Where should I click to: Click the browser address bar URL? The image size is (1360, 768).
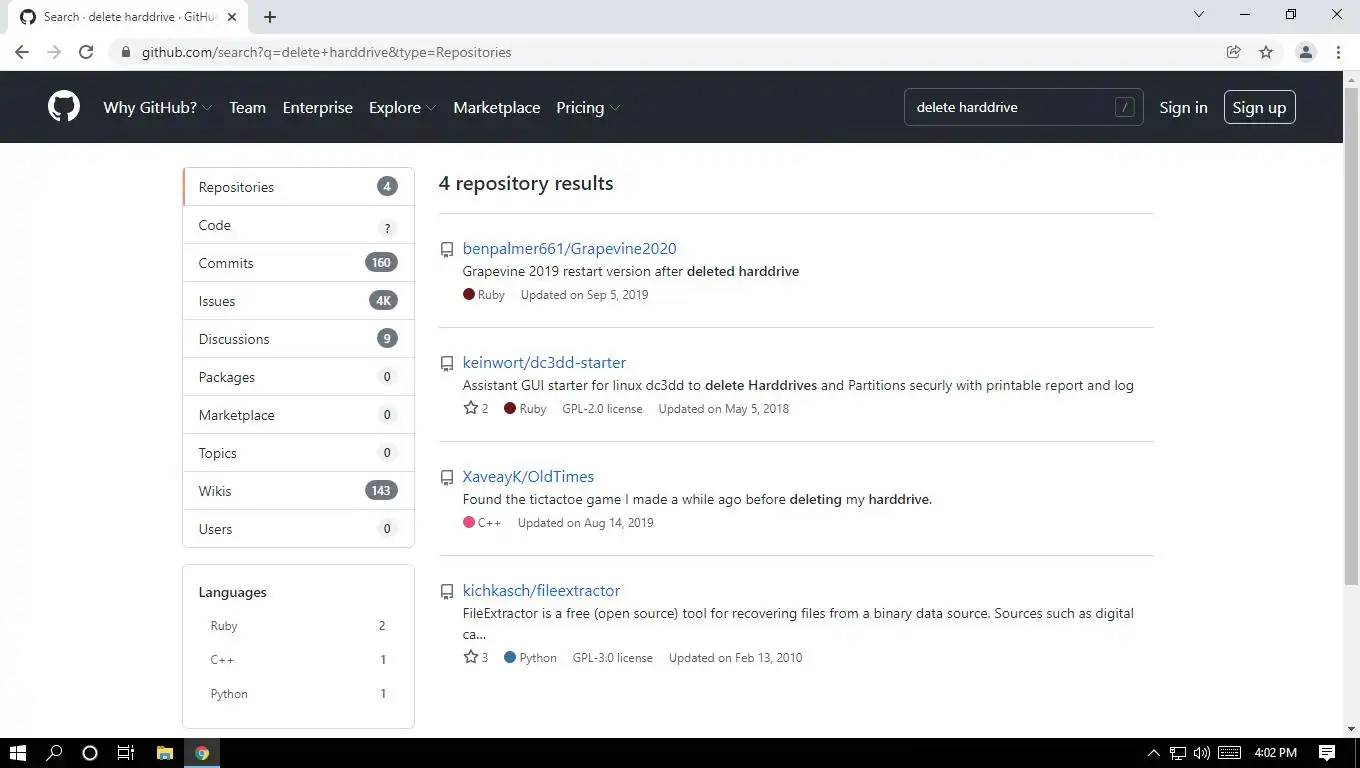(x=326, y=52)
